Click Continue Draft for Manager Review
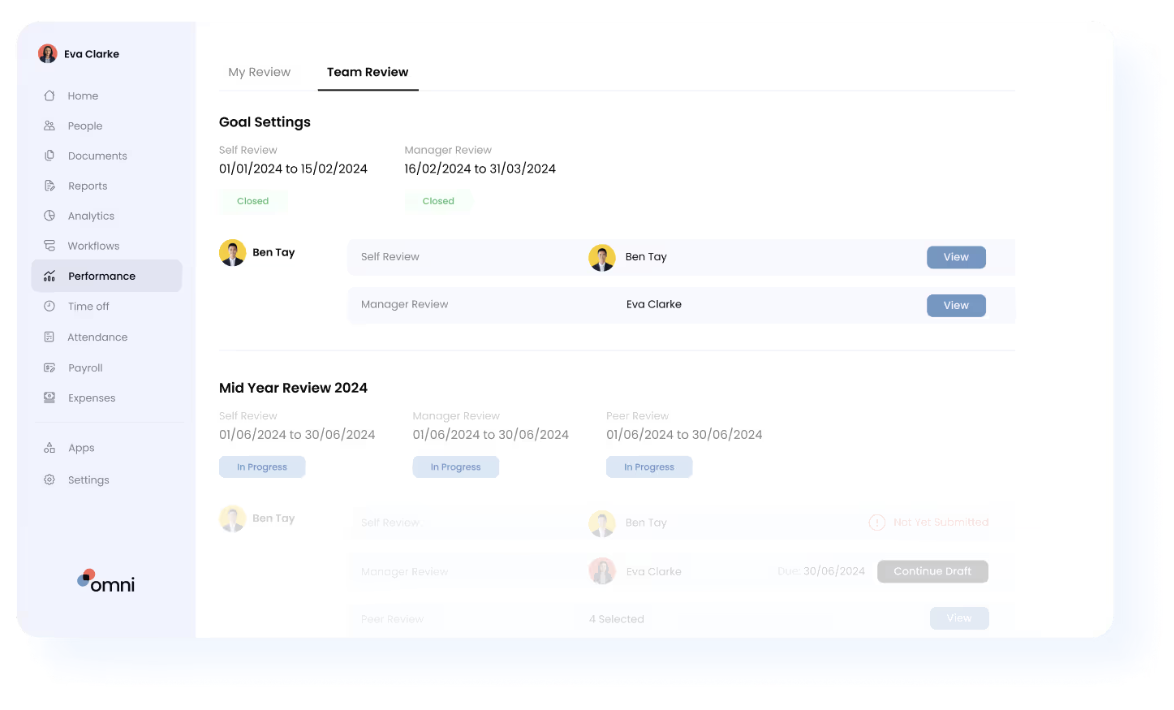This screenshot has width=1174, height=710. [932, 571]
